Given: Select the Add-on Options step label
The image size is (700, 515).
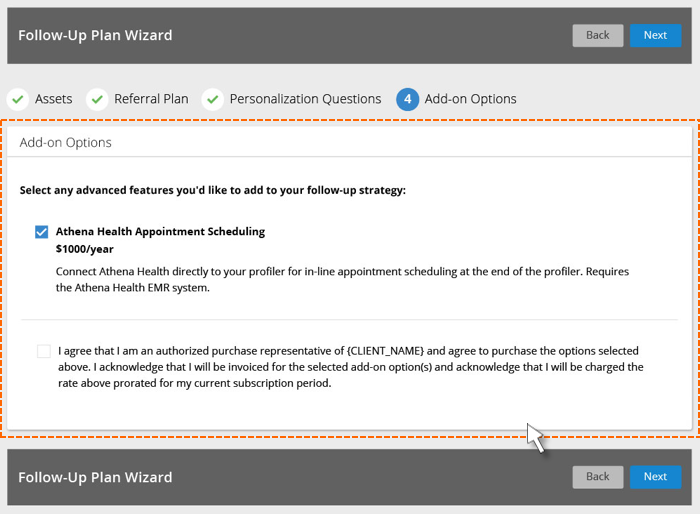Looking at the screenshot, I should tap(470, 99).
